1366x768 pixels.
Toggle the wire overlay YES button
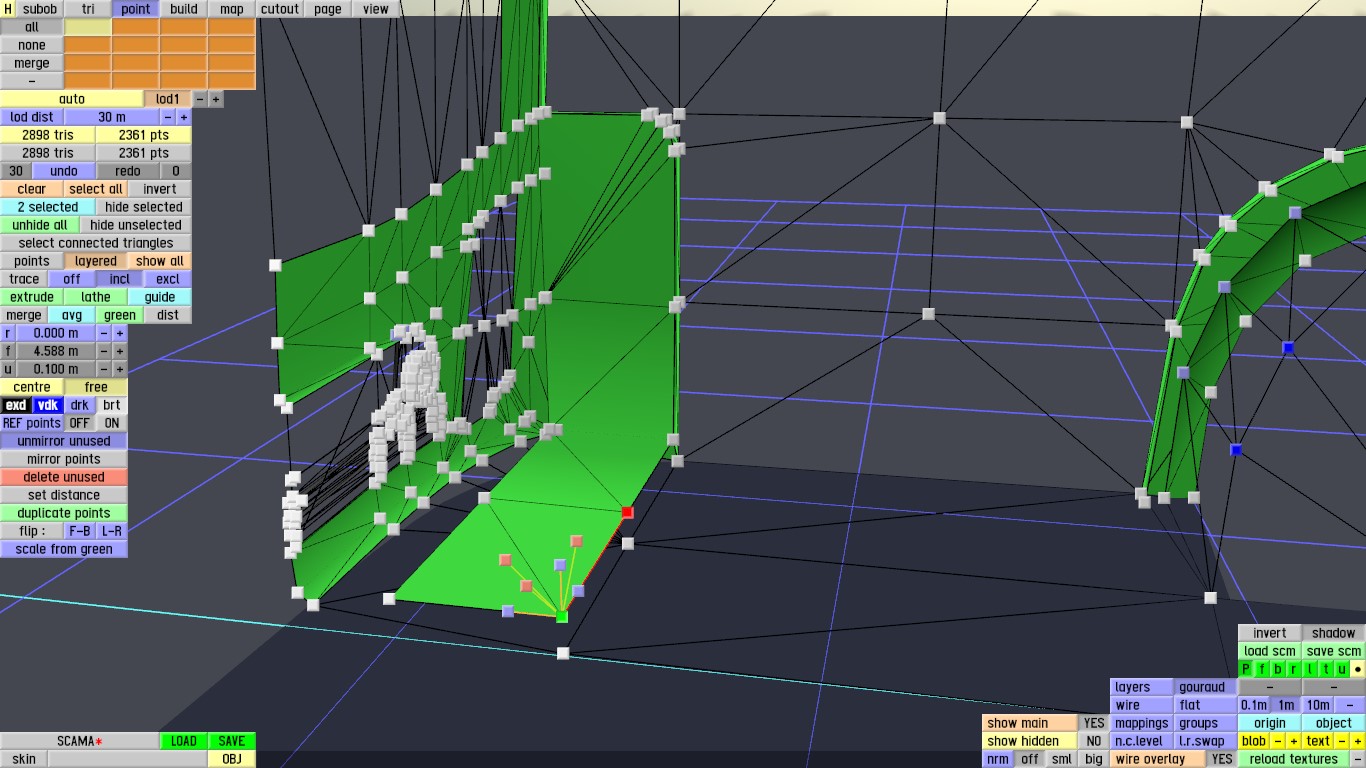1222,759
